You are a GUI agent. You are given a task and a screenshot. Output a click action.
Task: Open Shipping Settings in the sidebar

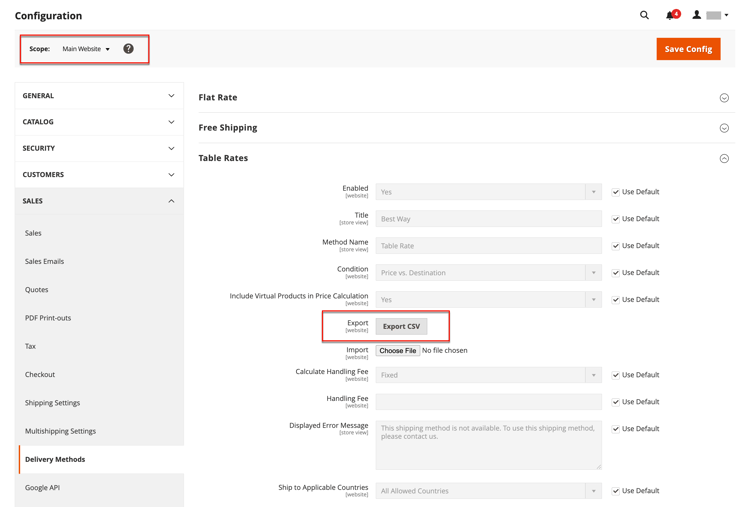click(53, 403)
